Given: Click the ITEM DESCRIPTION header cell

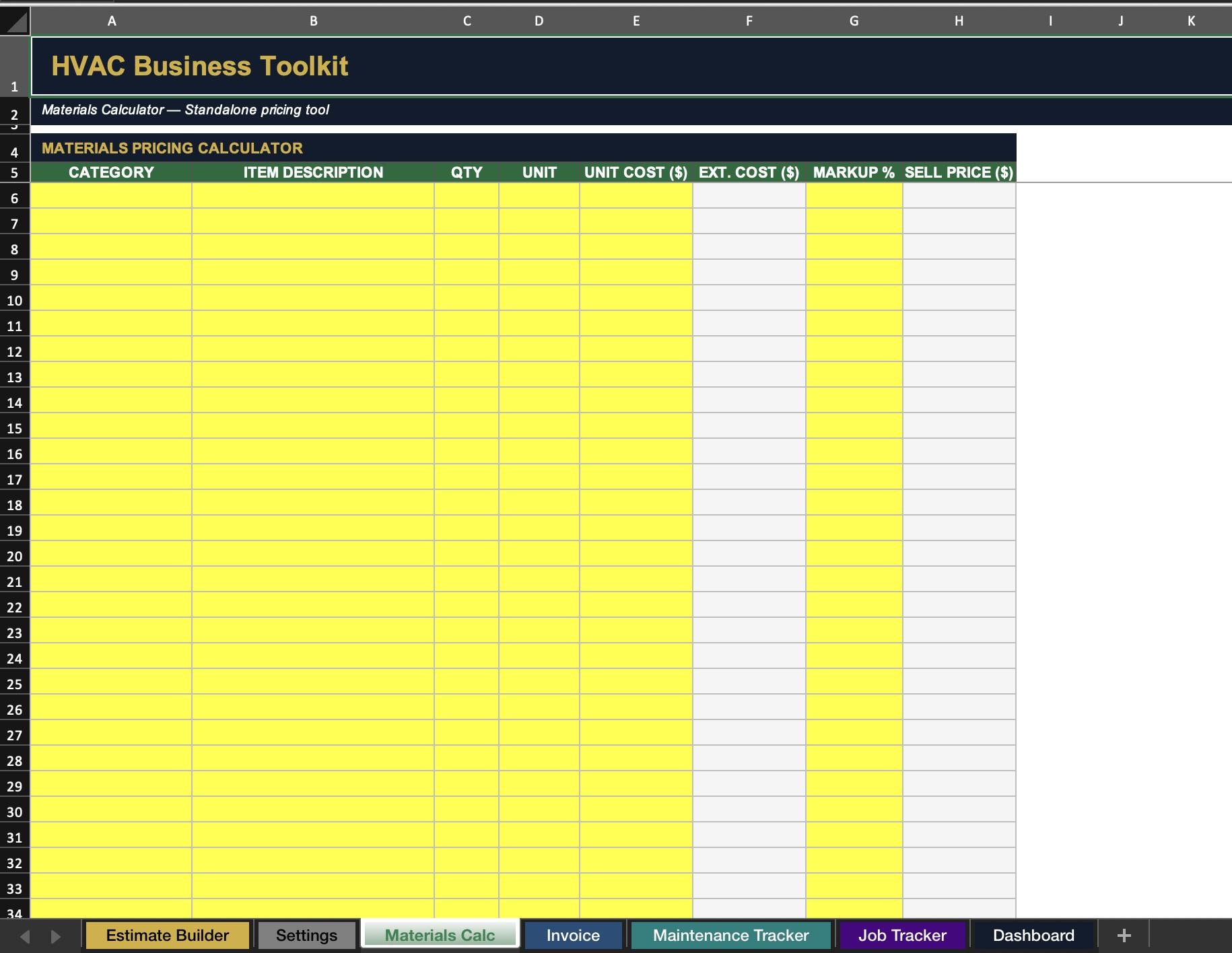Looking at the screenshot, I should click(313, 172).
